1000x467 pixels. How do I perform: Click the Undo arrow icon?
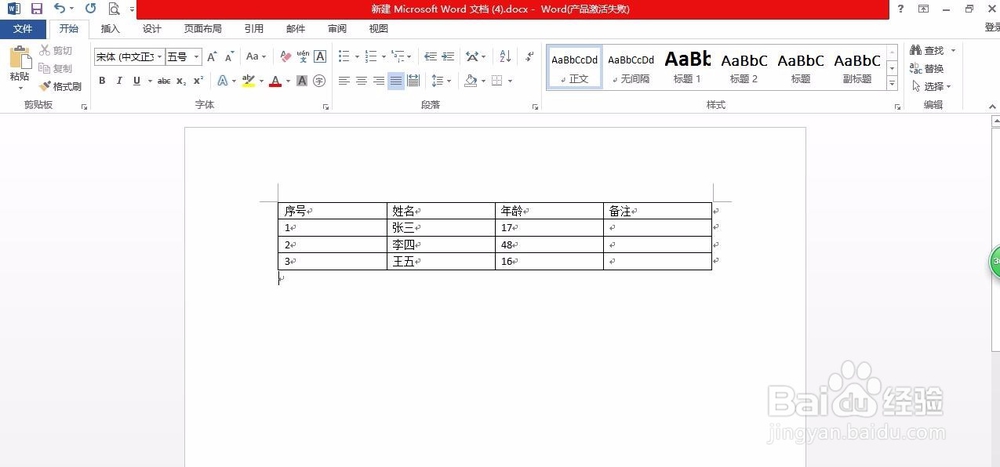tap(59, 8)
